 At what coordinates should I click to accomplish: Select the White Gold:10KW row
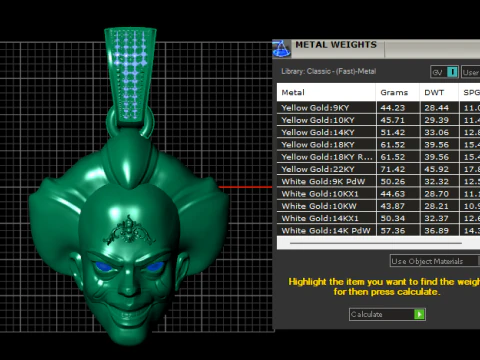point(378,206)
